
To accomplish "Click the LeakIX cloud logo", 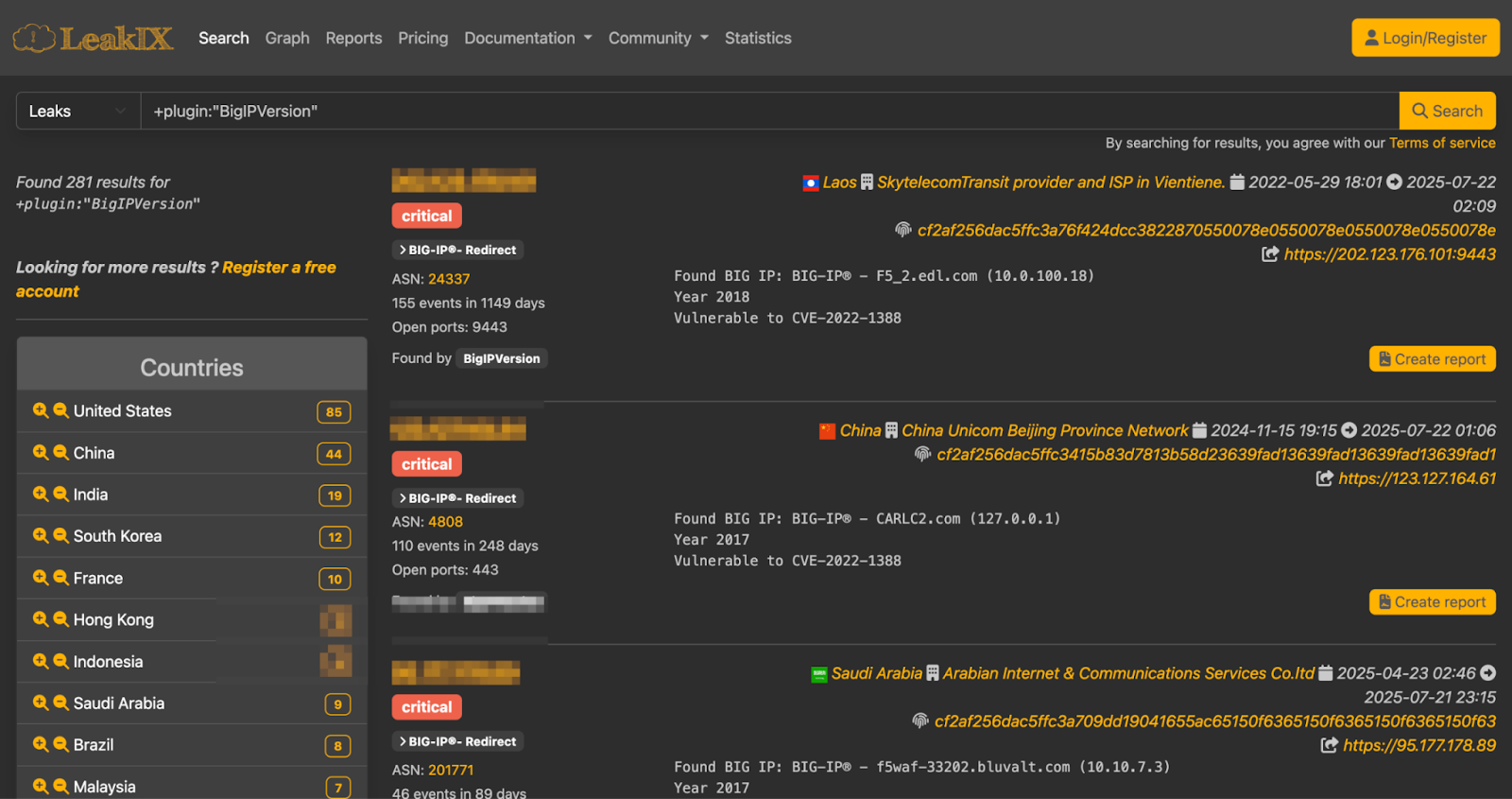I will [x=34, y=38].
